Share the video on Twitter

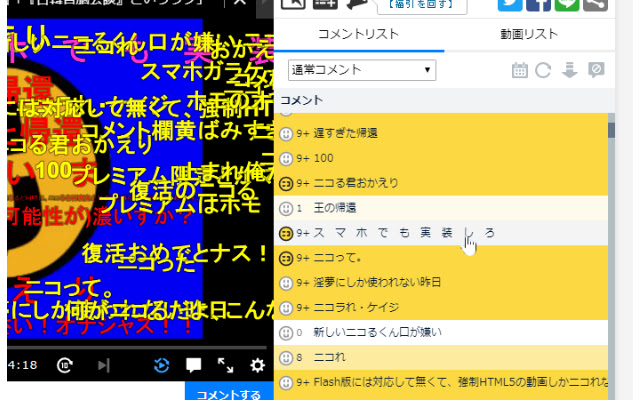[x=510, y=4]
